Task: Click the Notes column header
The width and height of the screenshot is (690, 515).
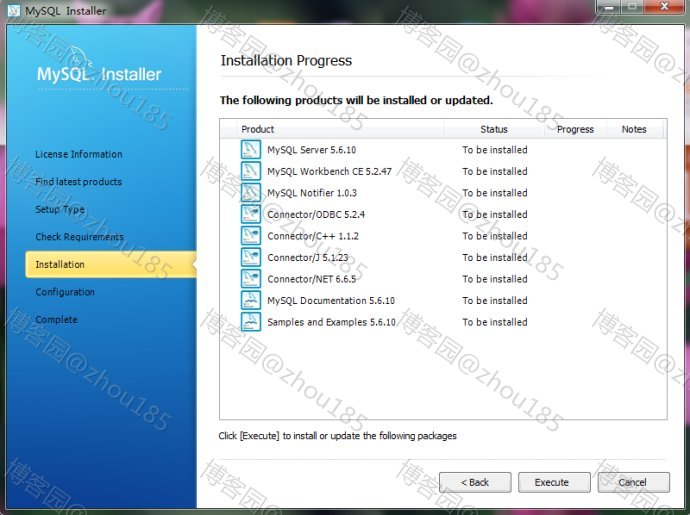Action: pyautogui.click(x=634, y=129)
